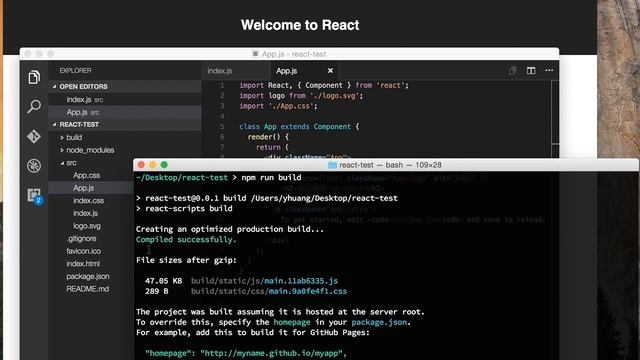The width and height of the screenshot is (640, 360).
Task: Open README.md in the file tree
Action: (x=88, y=289)
